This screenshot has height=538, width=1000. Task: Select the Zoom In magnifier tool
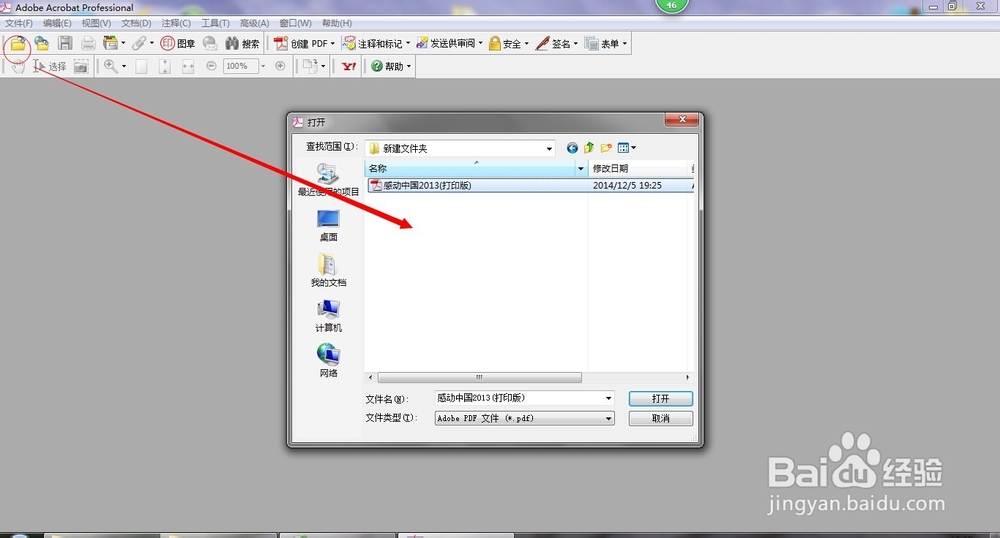click(111, 66)
